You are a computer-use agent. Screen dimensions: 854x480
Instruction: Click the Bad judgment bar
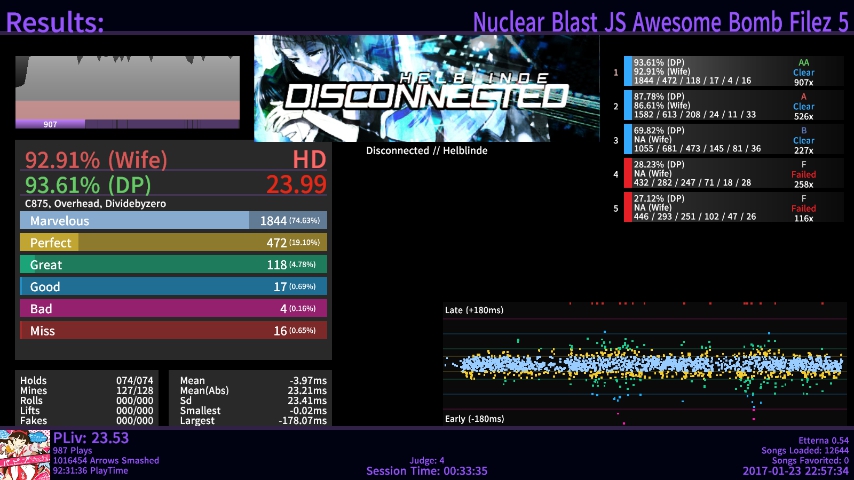tap(173, 309)
